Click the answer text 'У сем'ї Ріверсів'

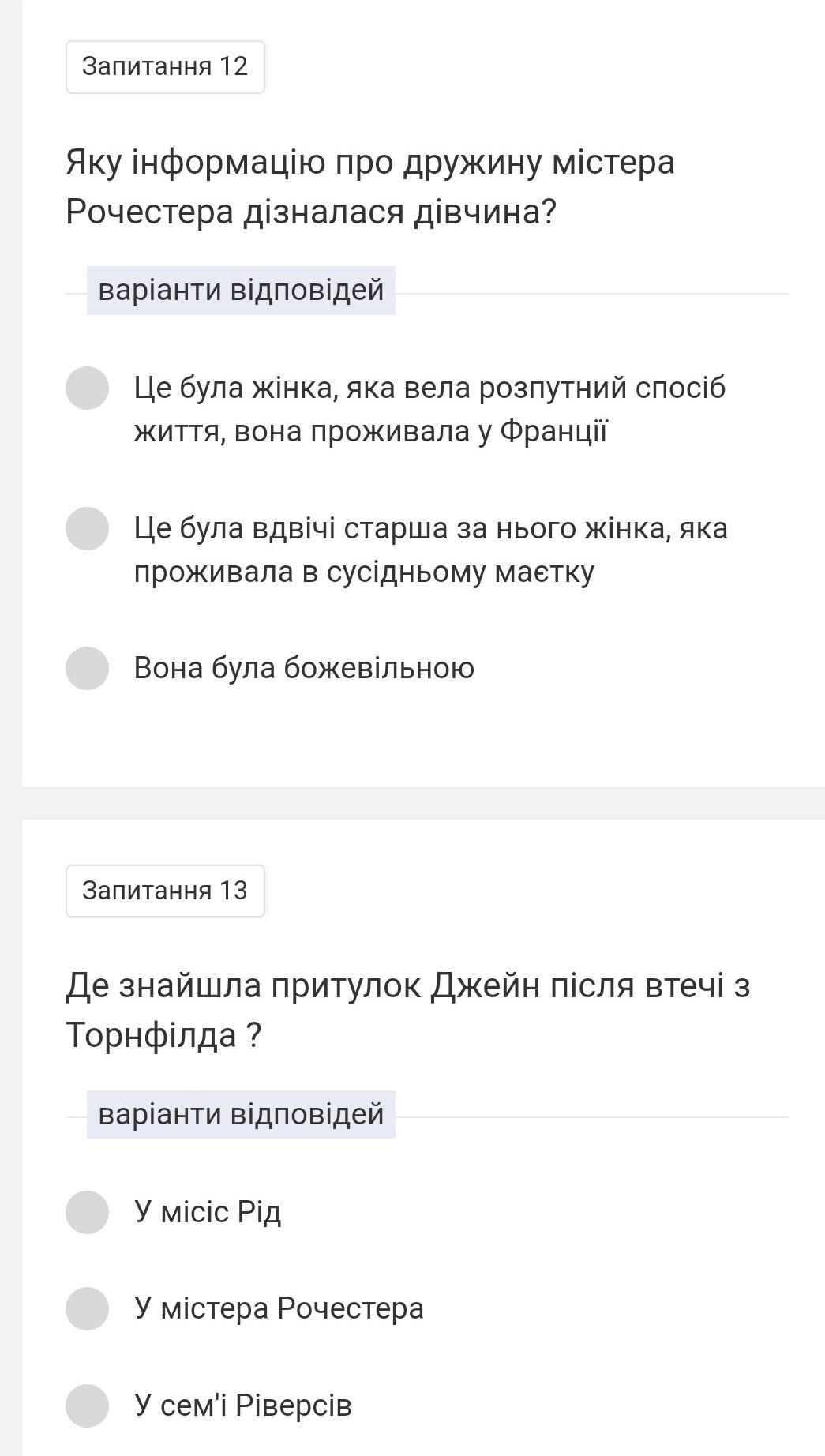pos(242,1405)
